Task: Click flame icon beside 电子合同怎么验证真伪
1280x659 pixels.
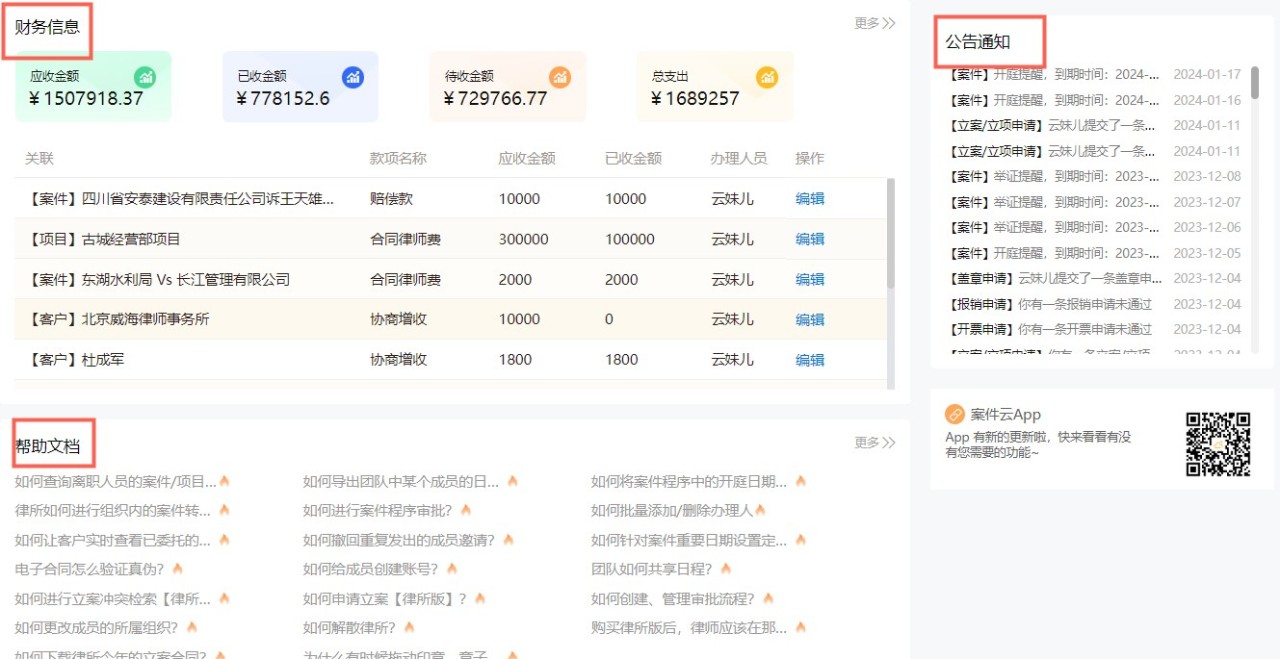Action: point(177,569)
